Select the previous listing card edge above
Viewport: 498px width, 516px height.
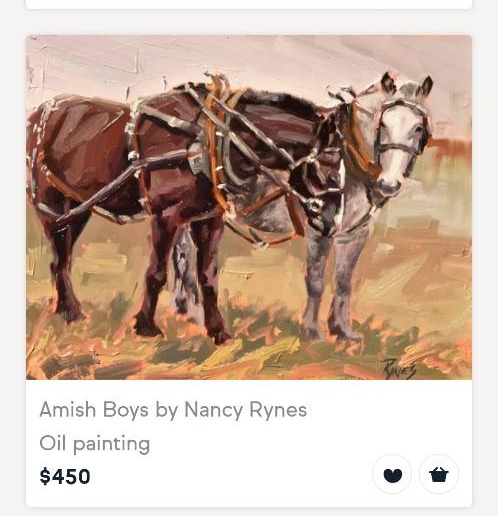[249, 4]
